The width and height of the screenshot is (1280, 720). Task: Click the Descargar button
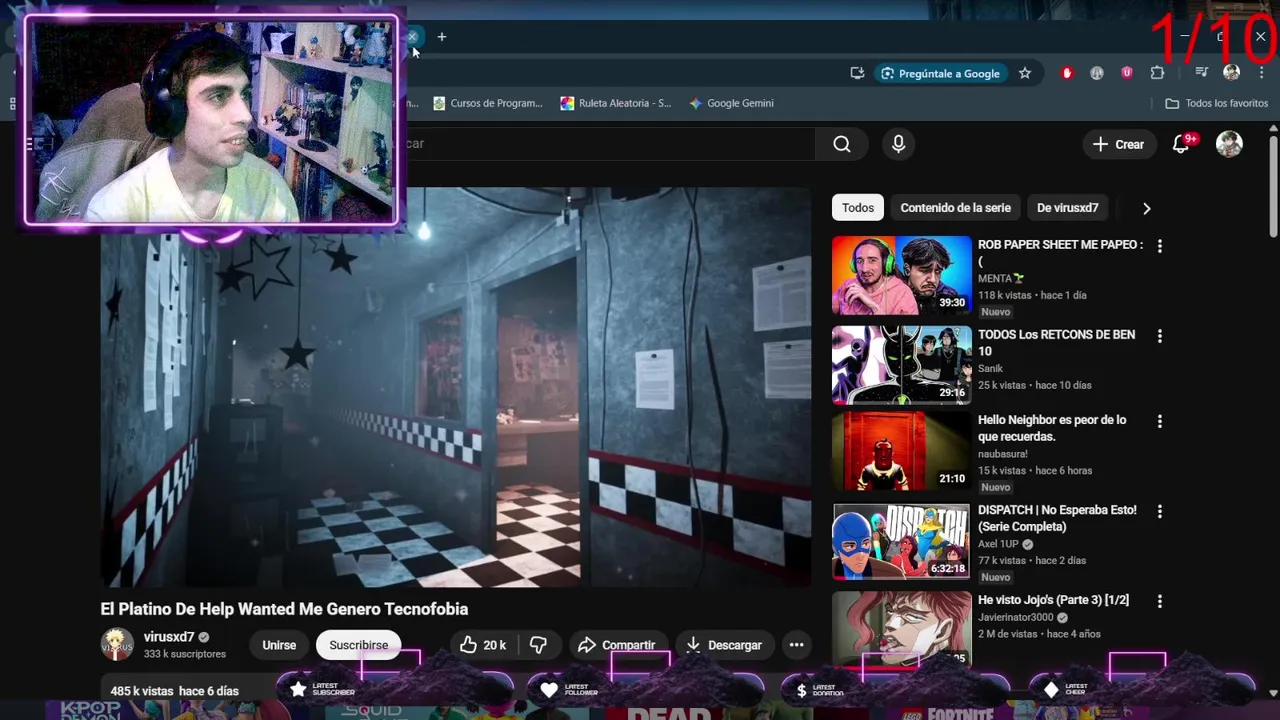(724, 645)
